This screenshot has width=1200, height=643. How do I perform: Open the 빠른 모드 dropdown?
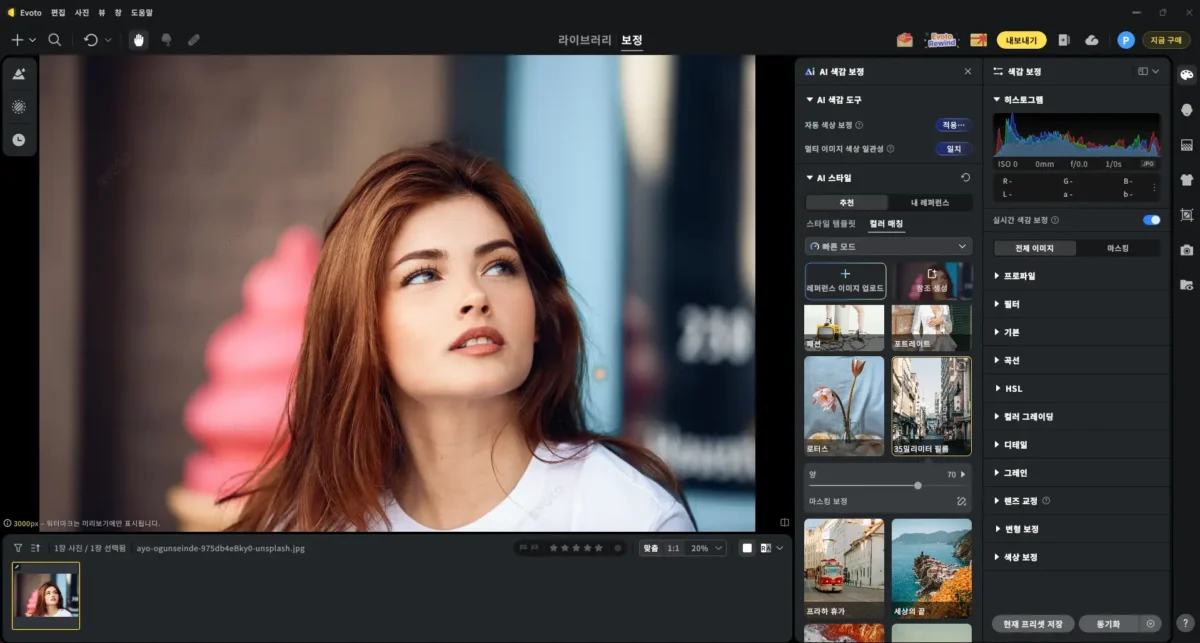coord(888,246)
